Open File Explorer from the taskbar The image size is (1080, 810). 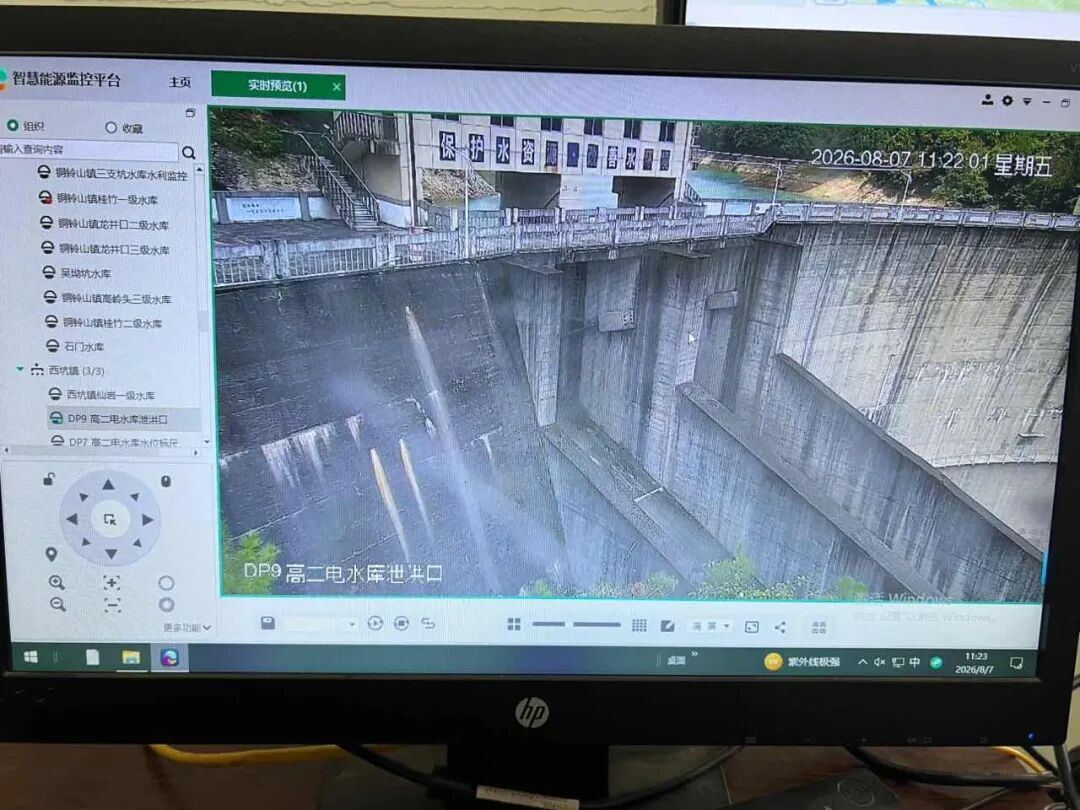(x=131, y=658)
